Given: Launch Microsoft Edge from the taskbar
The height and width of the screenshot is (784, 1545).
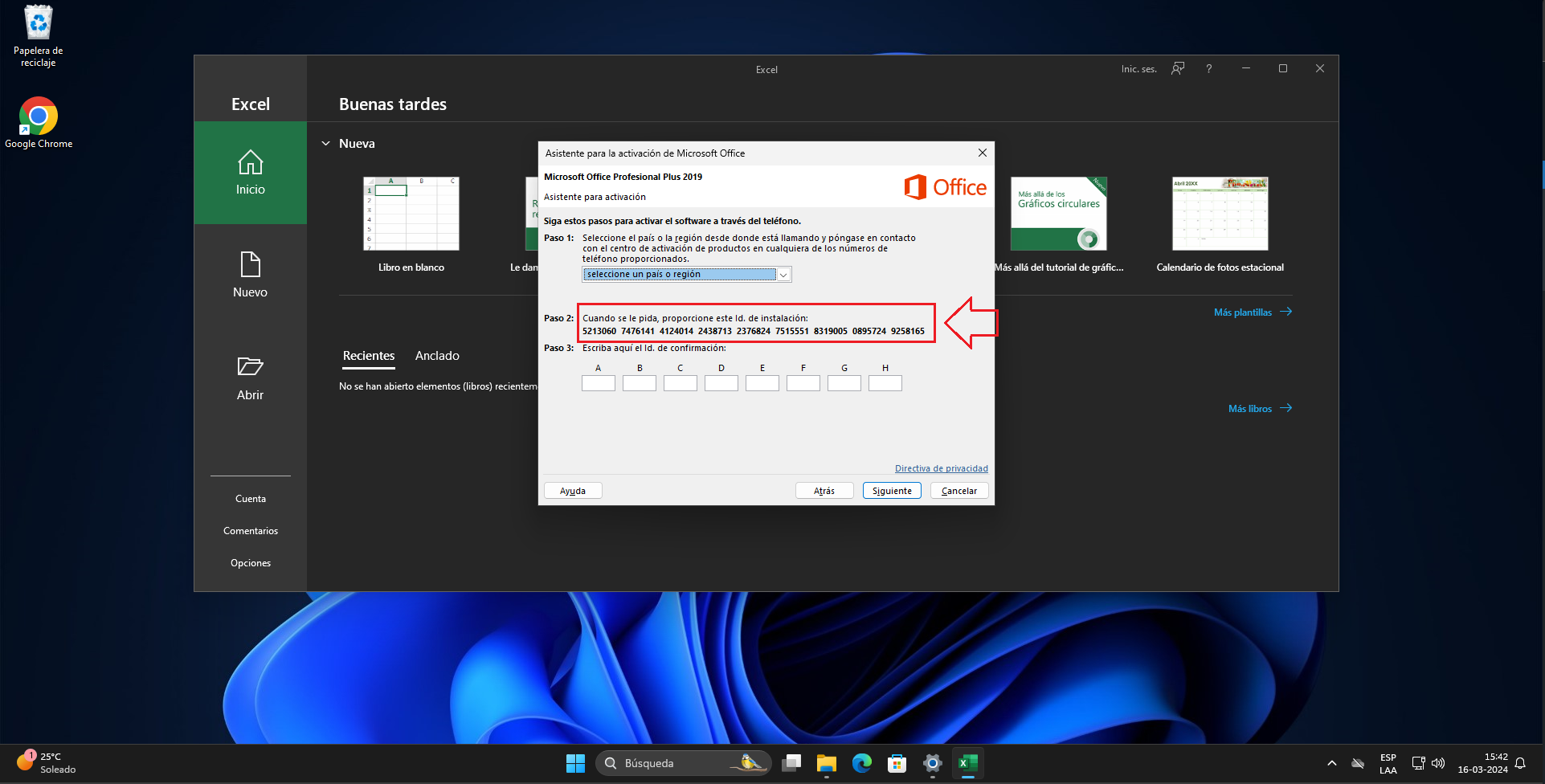Looking at the screenshot, I should click(861, 763).
